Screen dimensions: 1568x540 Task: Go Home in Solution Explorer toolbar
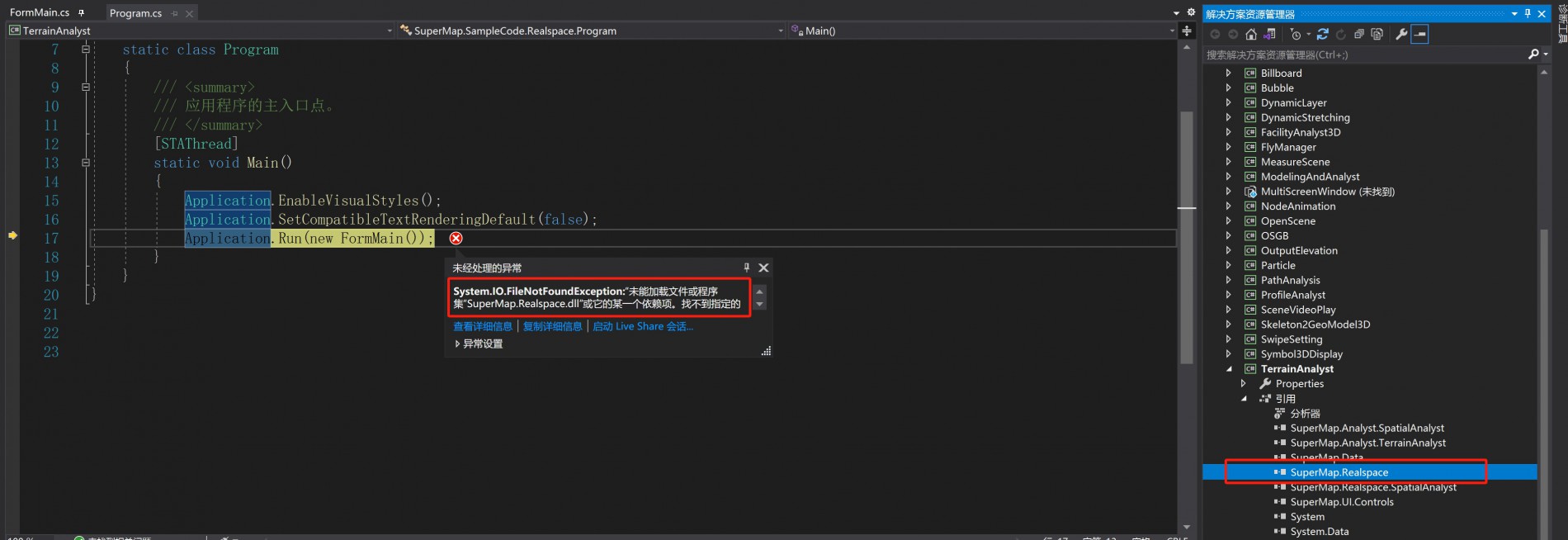[x=1251, y=34]
